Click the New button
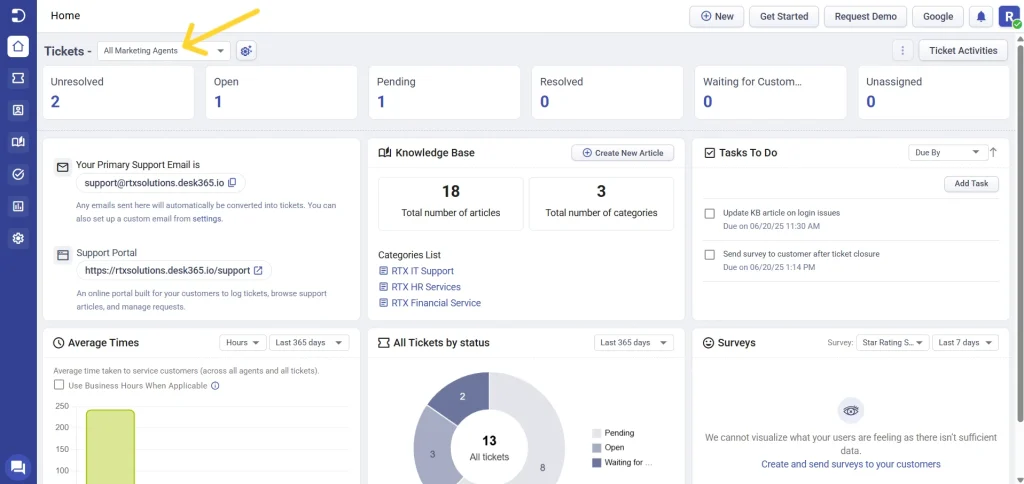This screenshot has width=1024, height=484. pos(716,16)
